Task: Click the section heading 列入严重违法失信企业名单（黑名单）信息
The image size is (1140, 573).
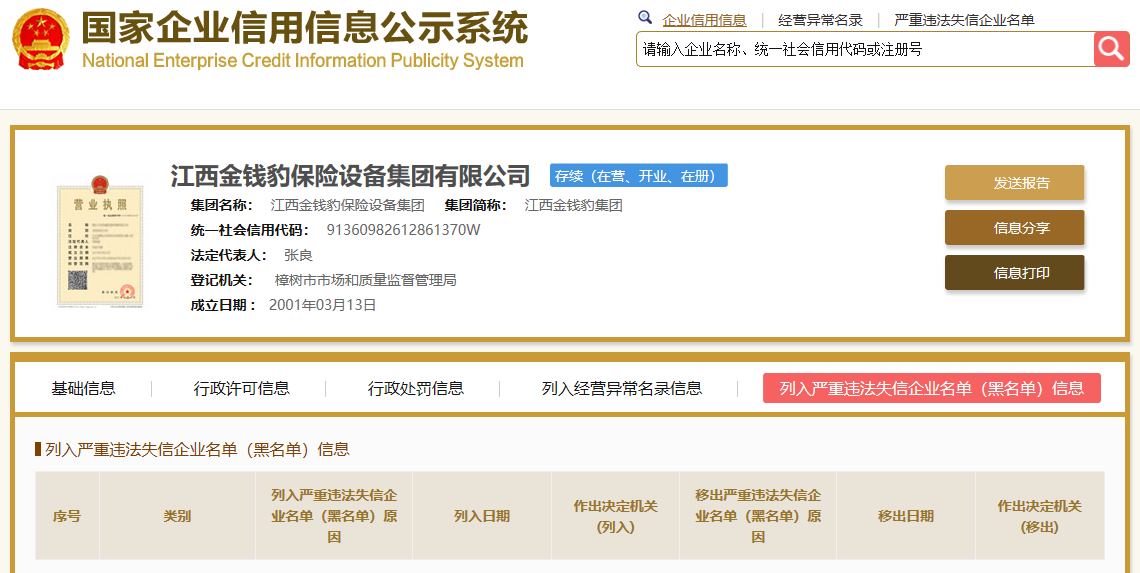Action: tap(197, 449)
